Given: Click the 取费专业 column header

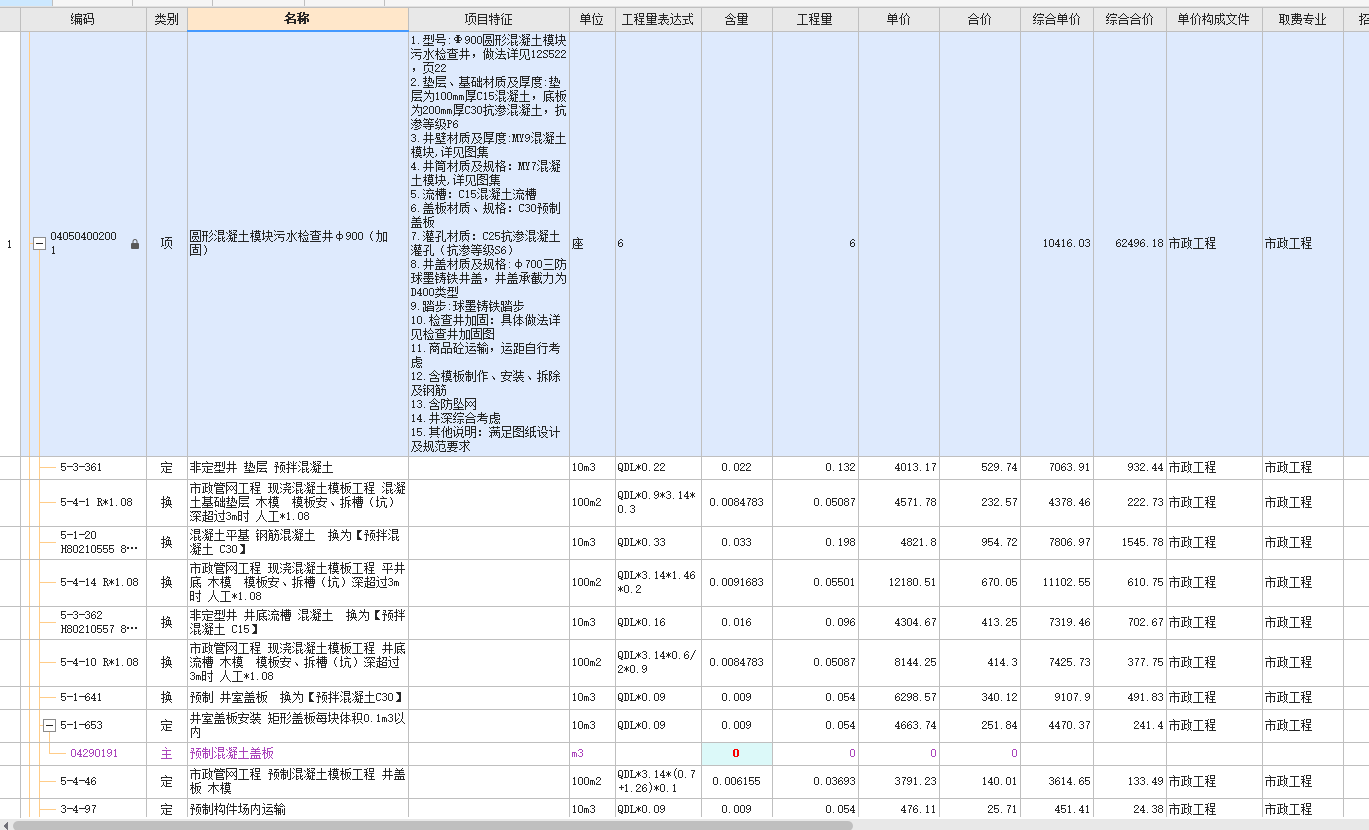Looking at the screenshot, I should (1303, 20).
